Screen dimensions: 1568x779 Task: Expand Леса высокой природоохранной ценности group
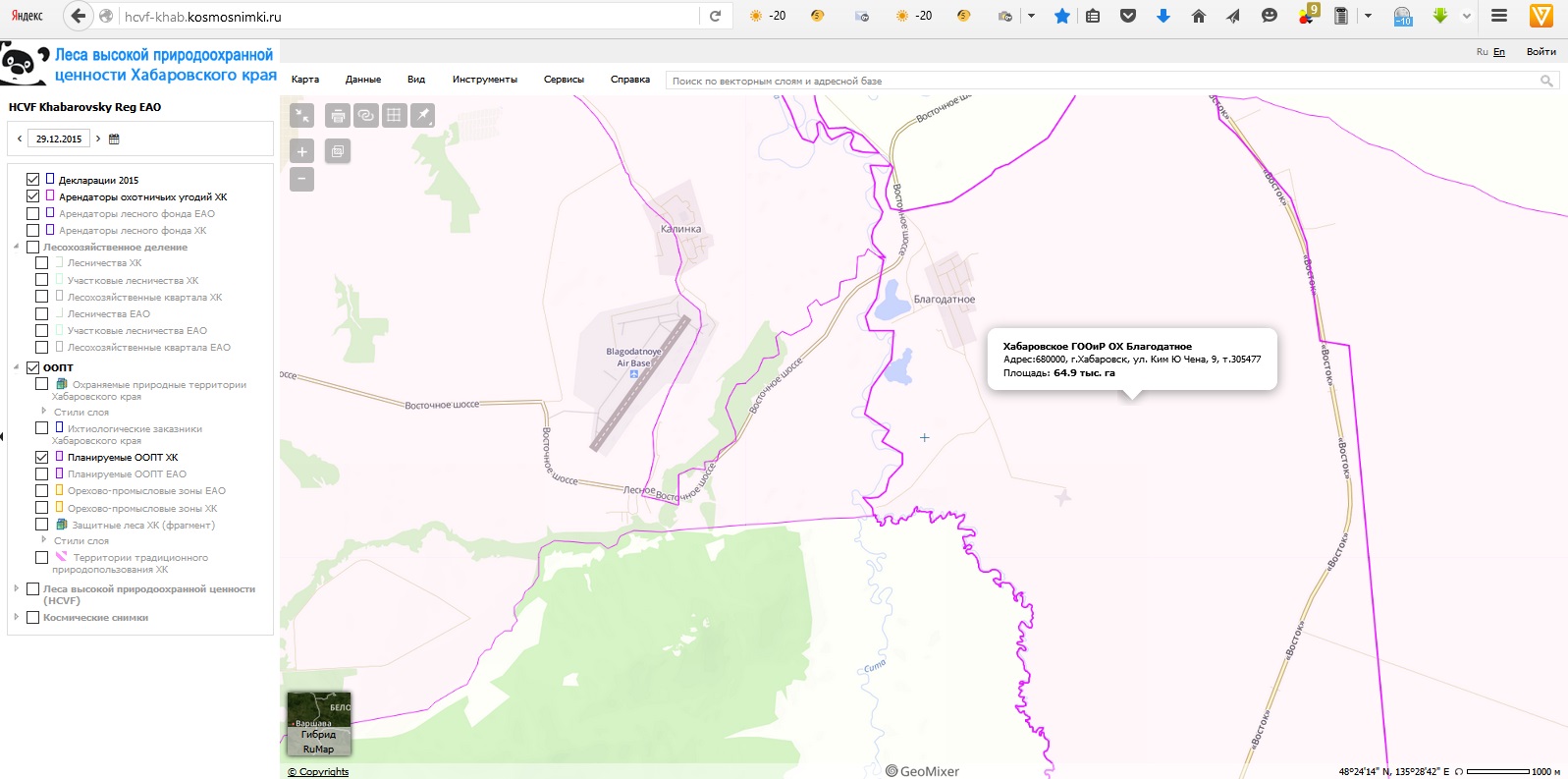click(x=17, y=589)
